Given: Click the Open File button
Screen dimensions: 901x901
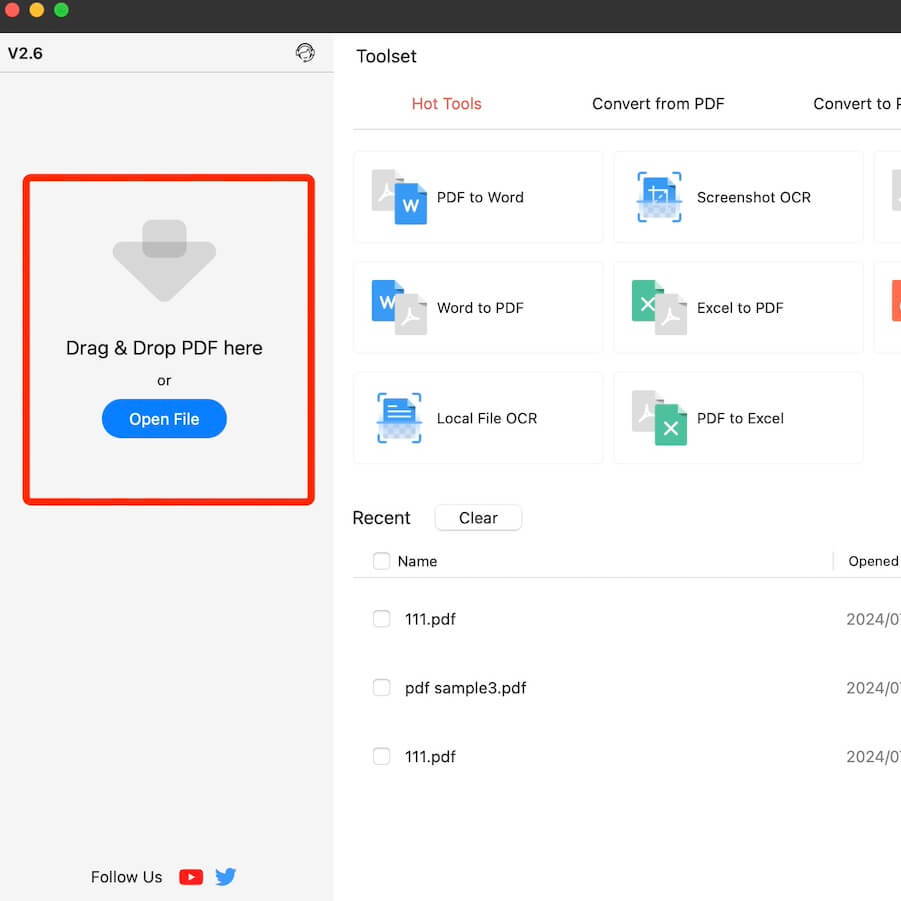Looking at the screenshot, I should [164, 418].
